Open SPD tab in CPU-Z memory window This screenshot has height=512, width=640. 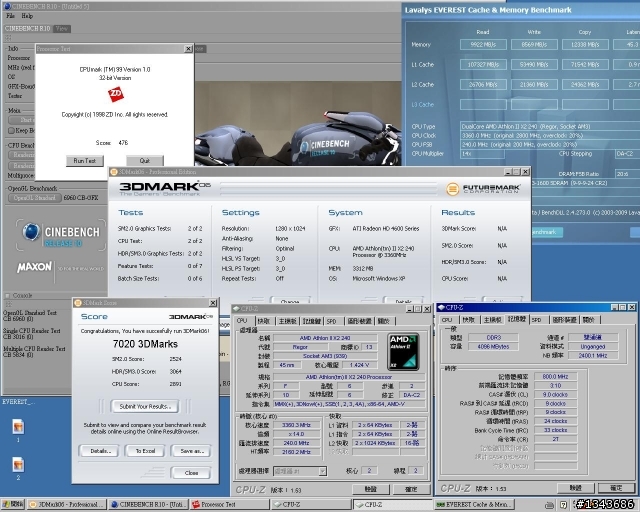click(x=536, y=320)
